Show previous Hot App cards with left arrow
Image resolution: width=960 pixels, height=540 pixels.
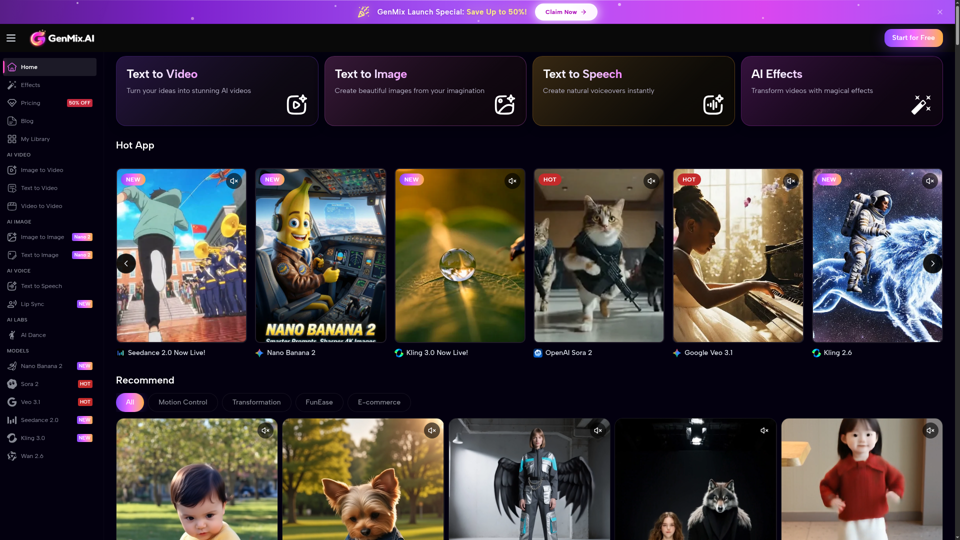point(126,263)
